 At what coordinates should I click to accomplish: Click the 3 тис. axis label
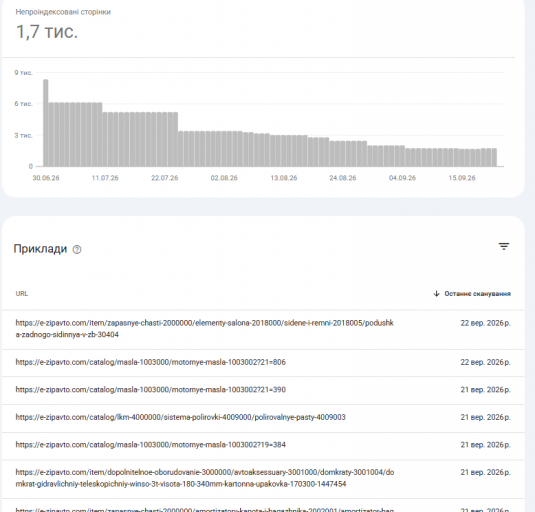(23, 135)
